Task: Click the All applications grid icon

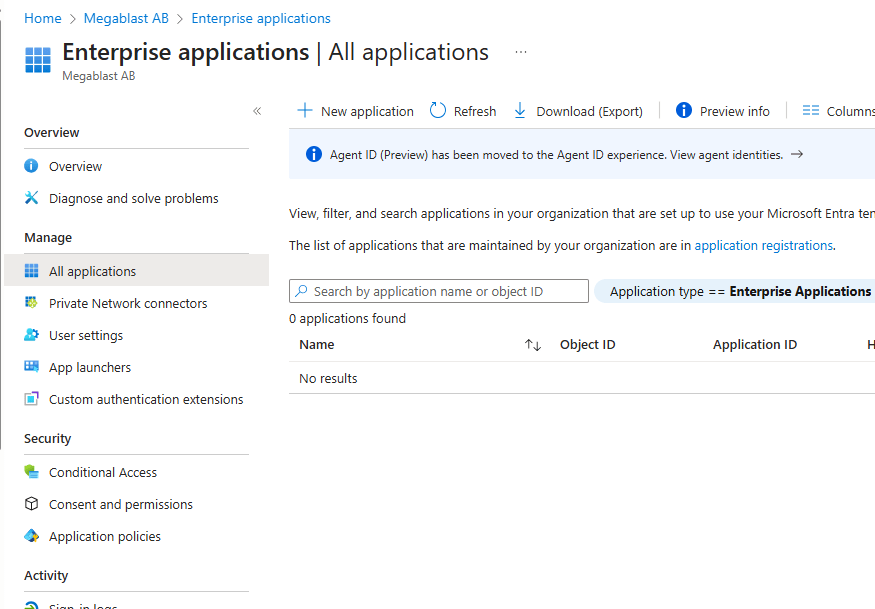Action: pos(31,271)
